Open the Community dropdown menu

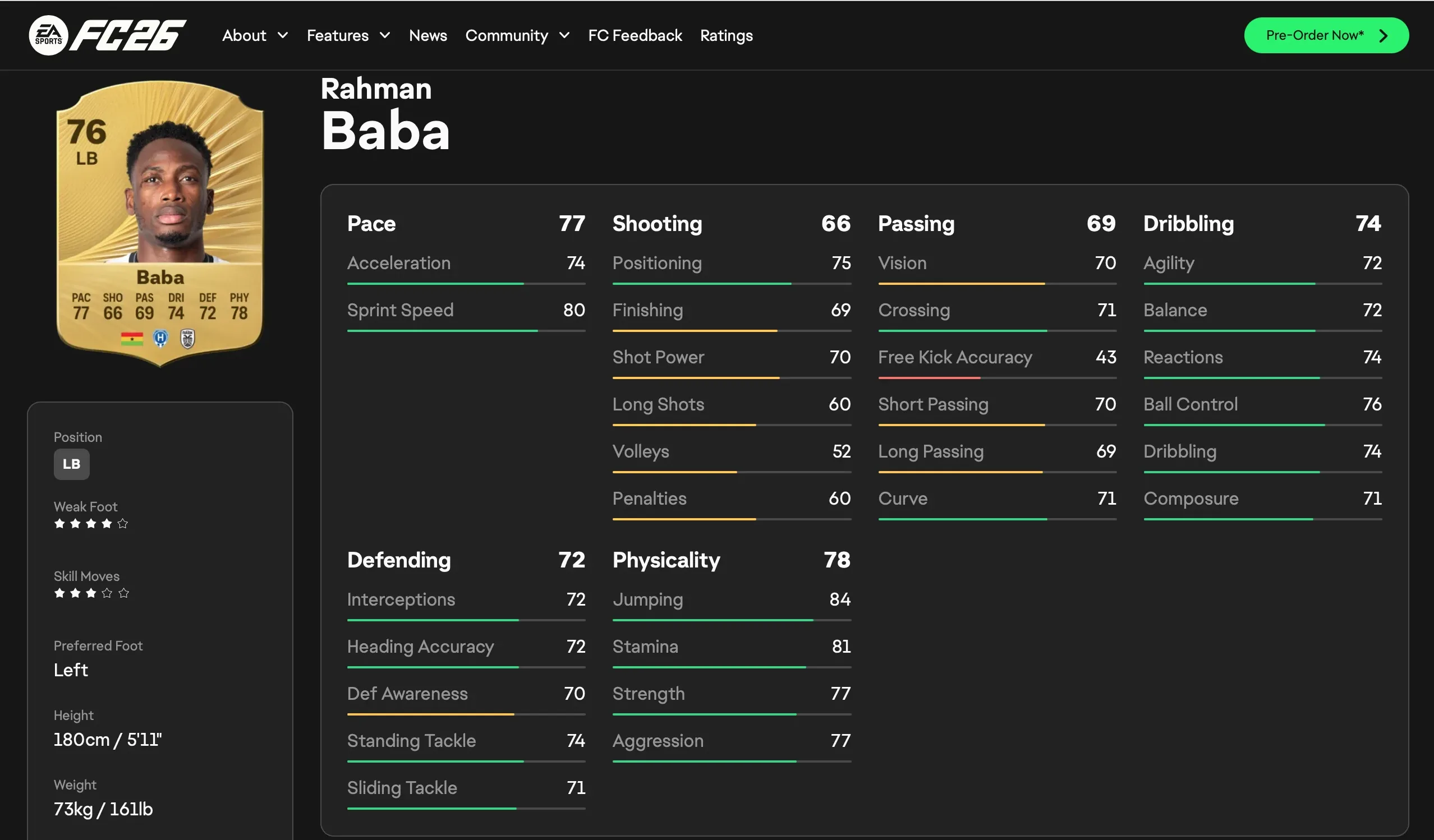(x=517, y=36)
